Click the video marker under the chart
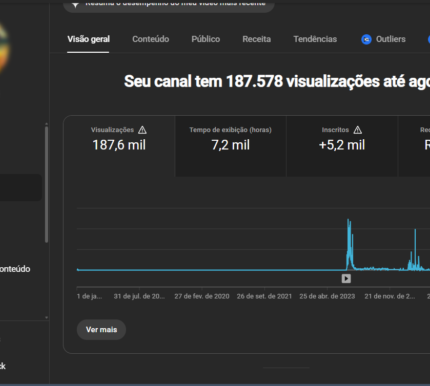Screen dimensions: 430x386 346,278
